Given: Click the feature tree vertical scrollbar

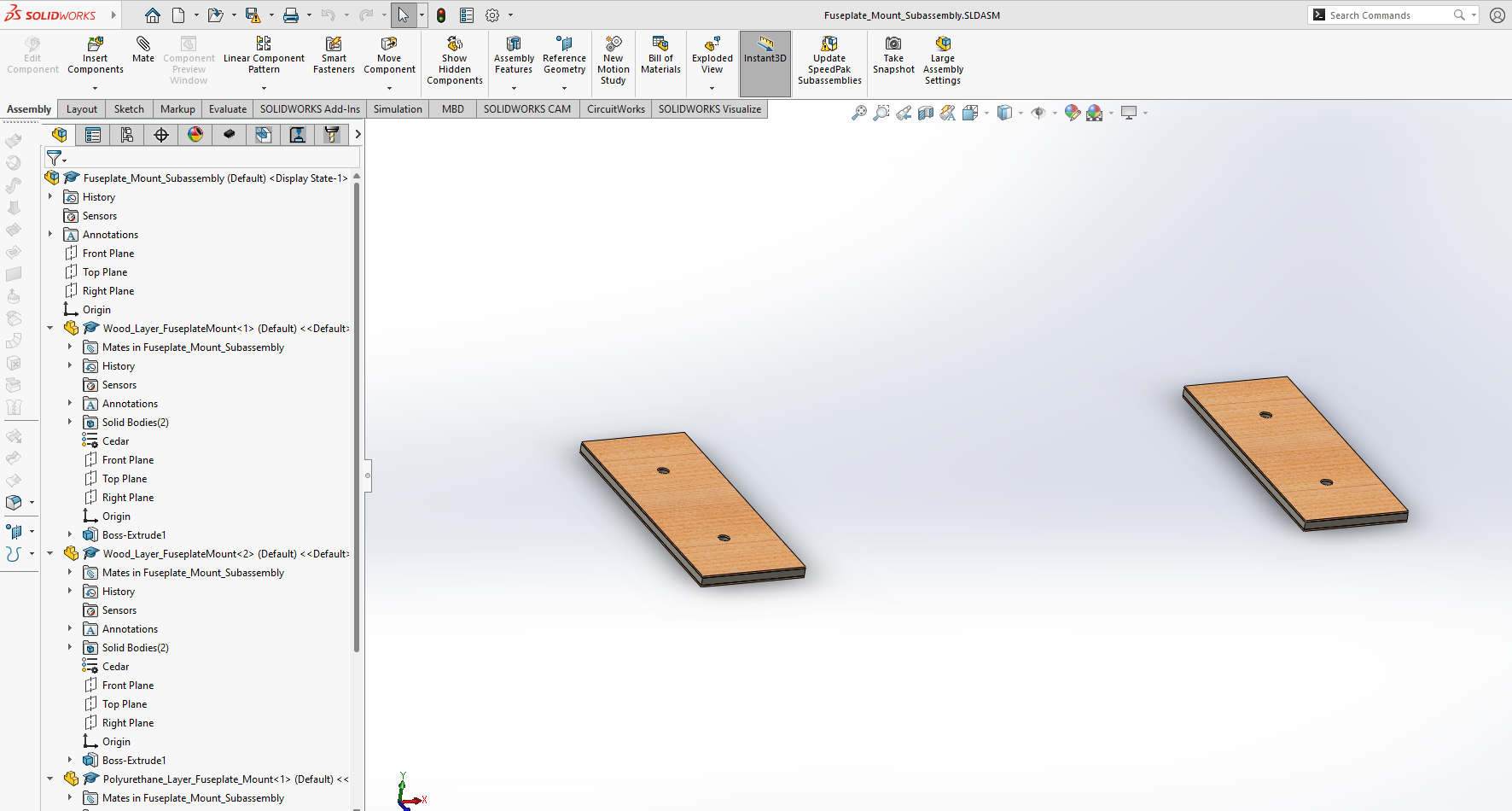Looking at the screenshot, I should click(x=357, y=418).
